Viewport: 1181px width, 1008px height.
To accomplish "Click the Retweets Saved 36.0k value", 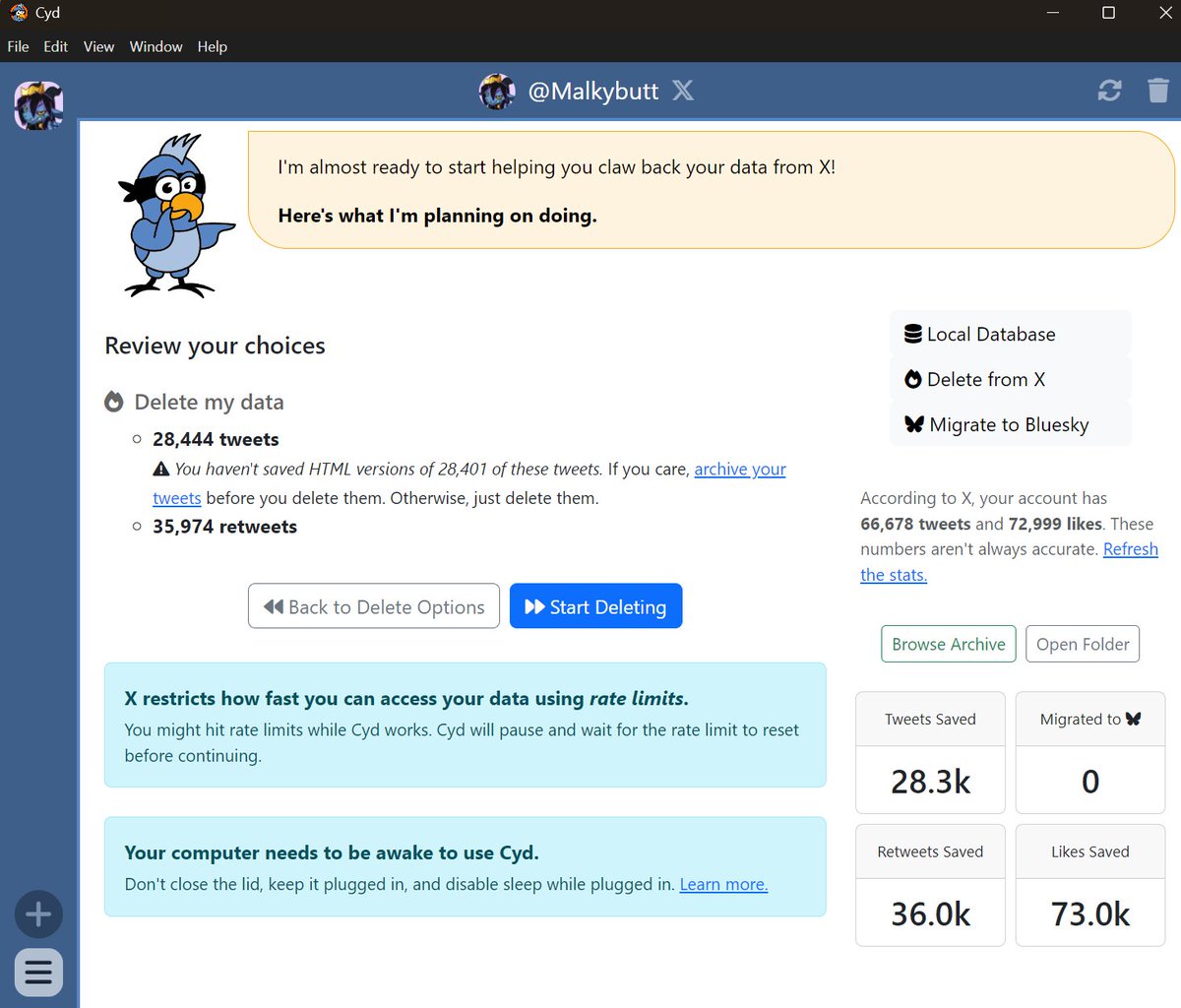I will tap(930, 913).
